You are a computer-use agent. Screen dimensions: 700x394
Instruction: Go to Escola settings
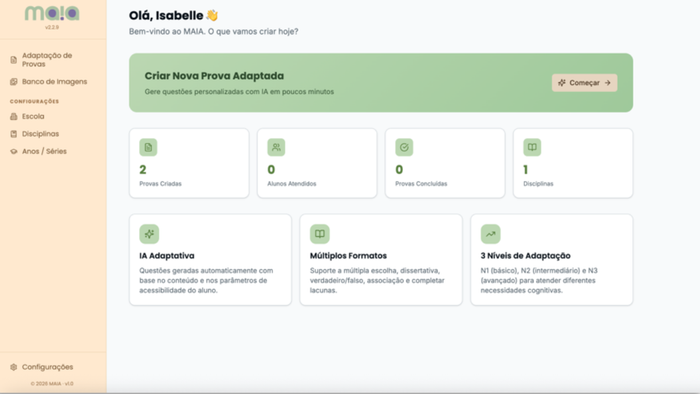coord(53,116)
